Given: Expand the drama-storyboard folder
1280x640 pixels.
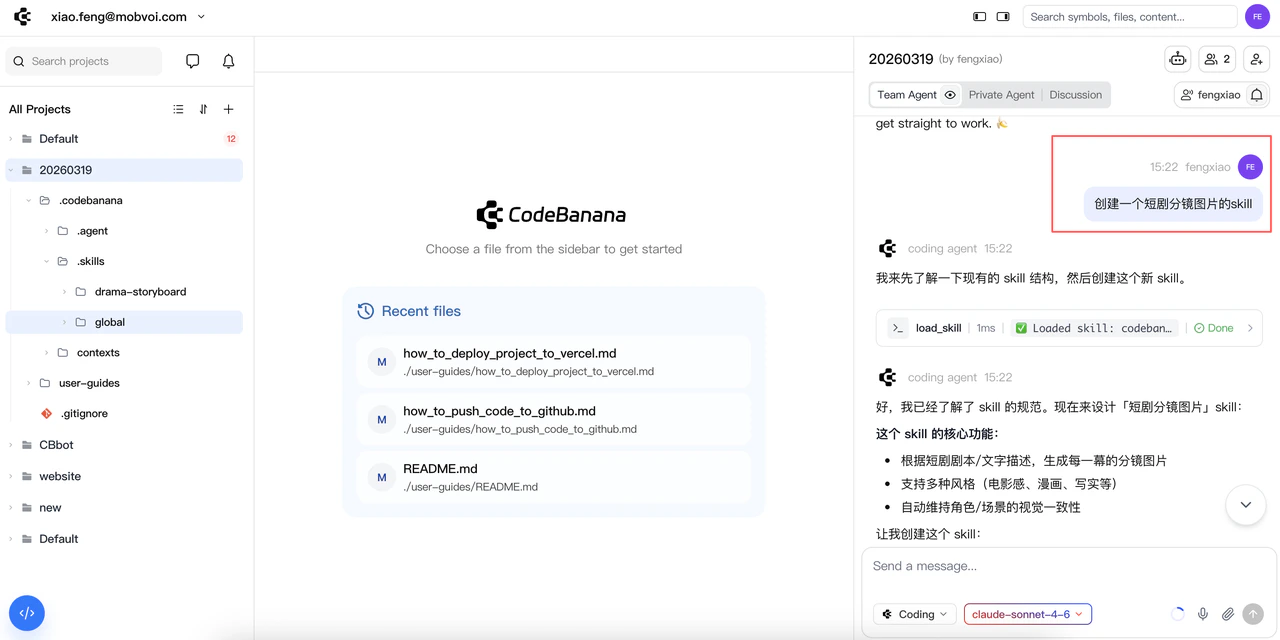Looking at the screenshot, I should coord(65,292).
